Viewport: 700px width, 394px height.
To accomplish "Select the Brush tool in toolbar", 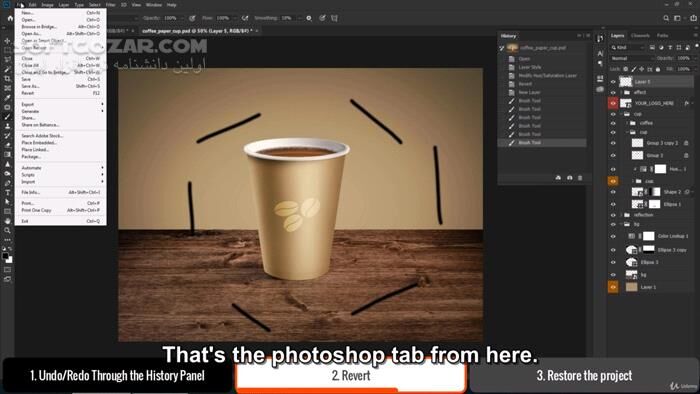I will [x=7, y=117].
